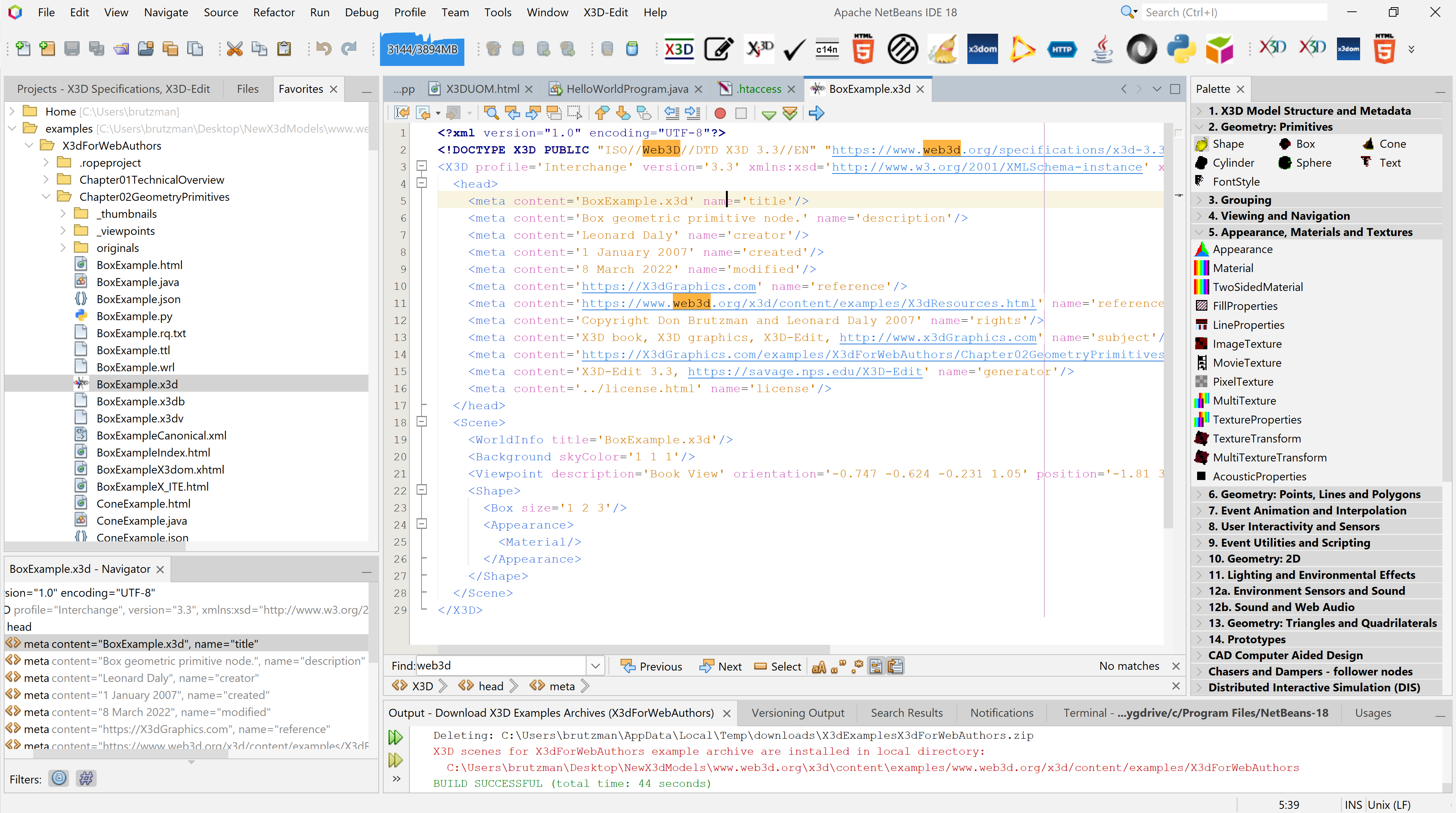Click Find Previous Occurrence icon in editor toolbar

[512, 113]
